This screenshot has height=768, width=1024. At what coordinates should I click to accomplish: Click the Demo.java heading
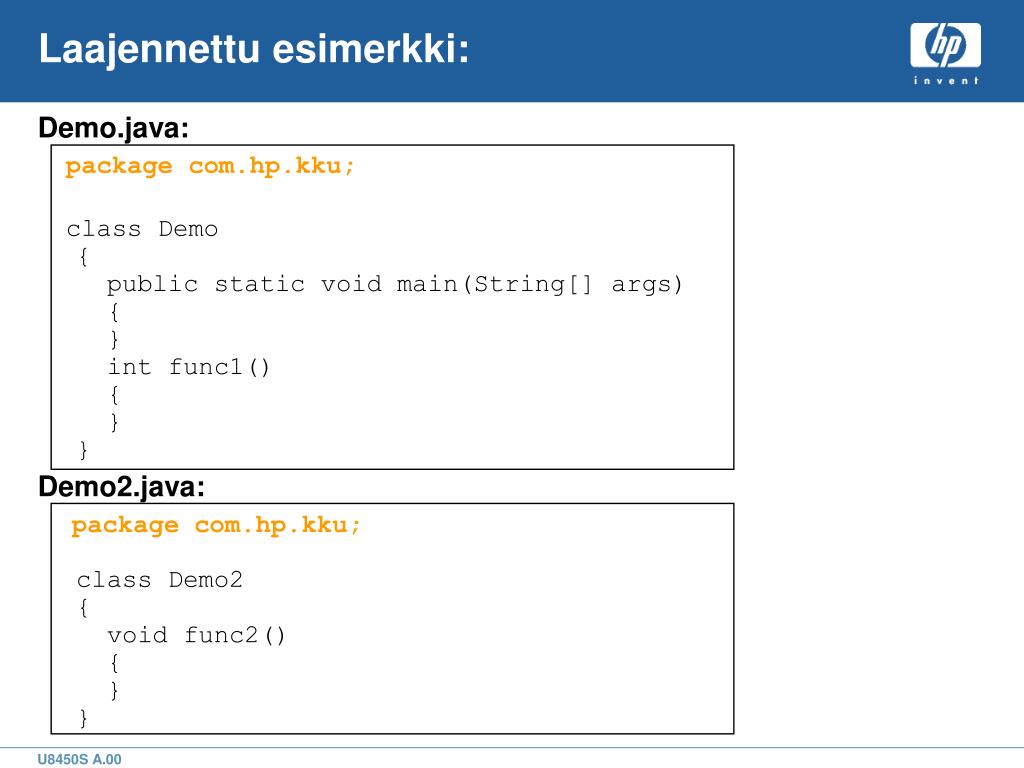pyautogui.click(x=114, y=127)
